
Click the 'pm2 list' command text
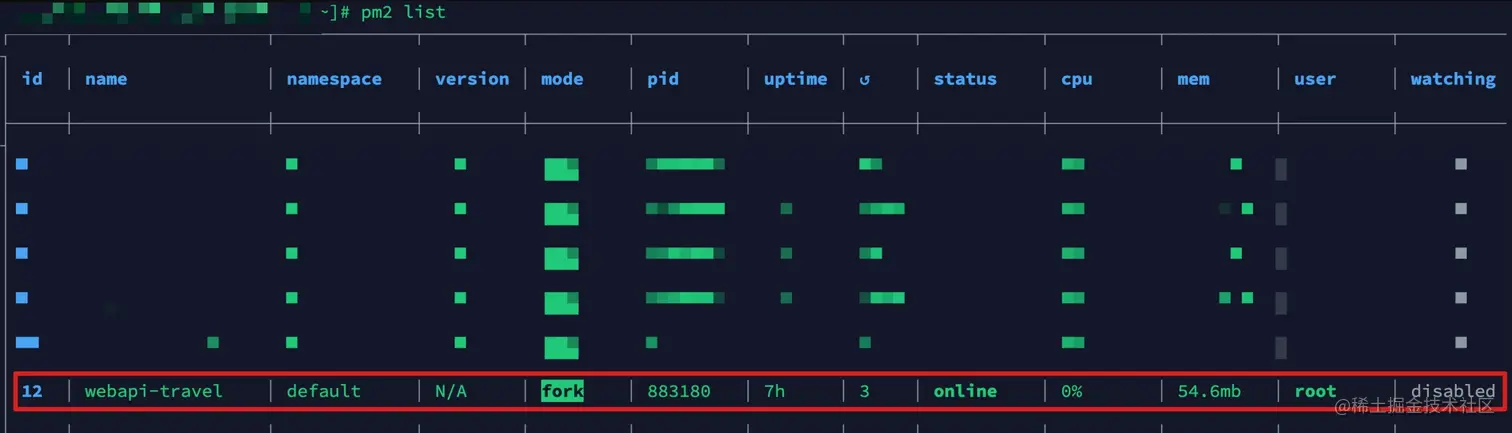point(403,12)
